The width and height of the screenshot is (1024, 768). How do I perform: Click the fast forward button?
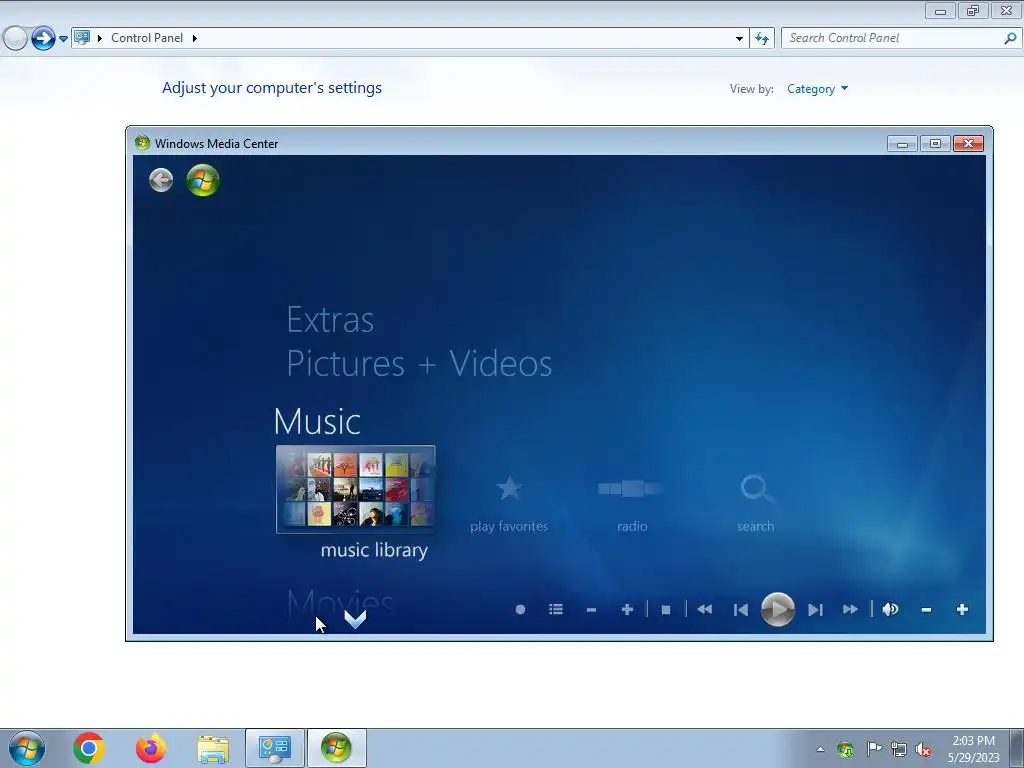point(850,609)
